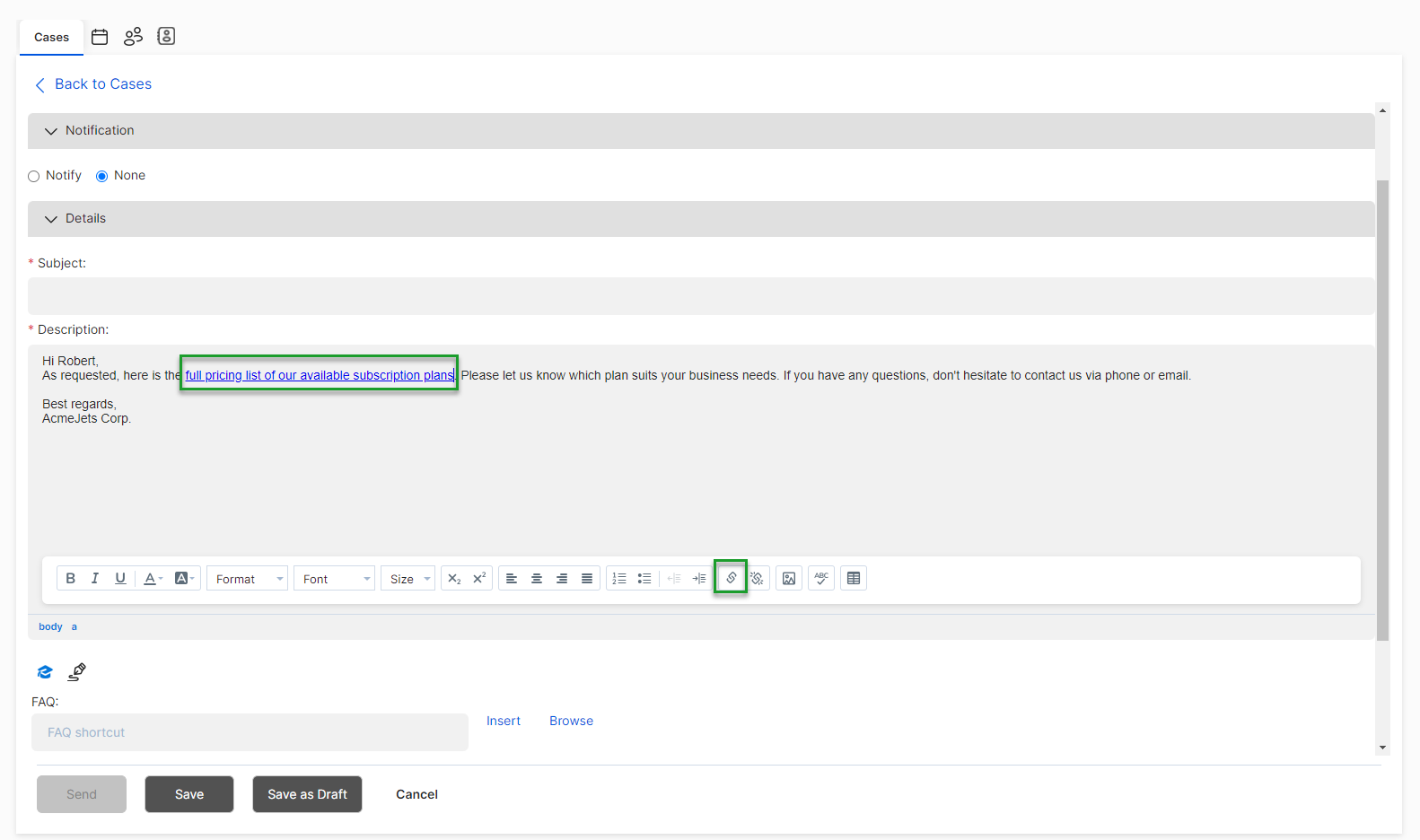Select the Notify radio button
The width and height of the screenshot is (1420, 840).
click(x=34, y=176)
